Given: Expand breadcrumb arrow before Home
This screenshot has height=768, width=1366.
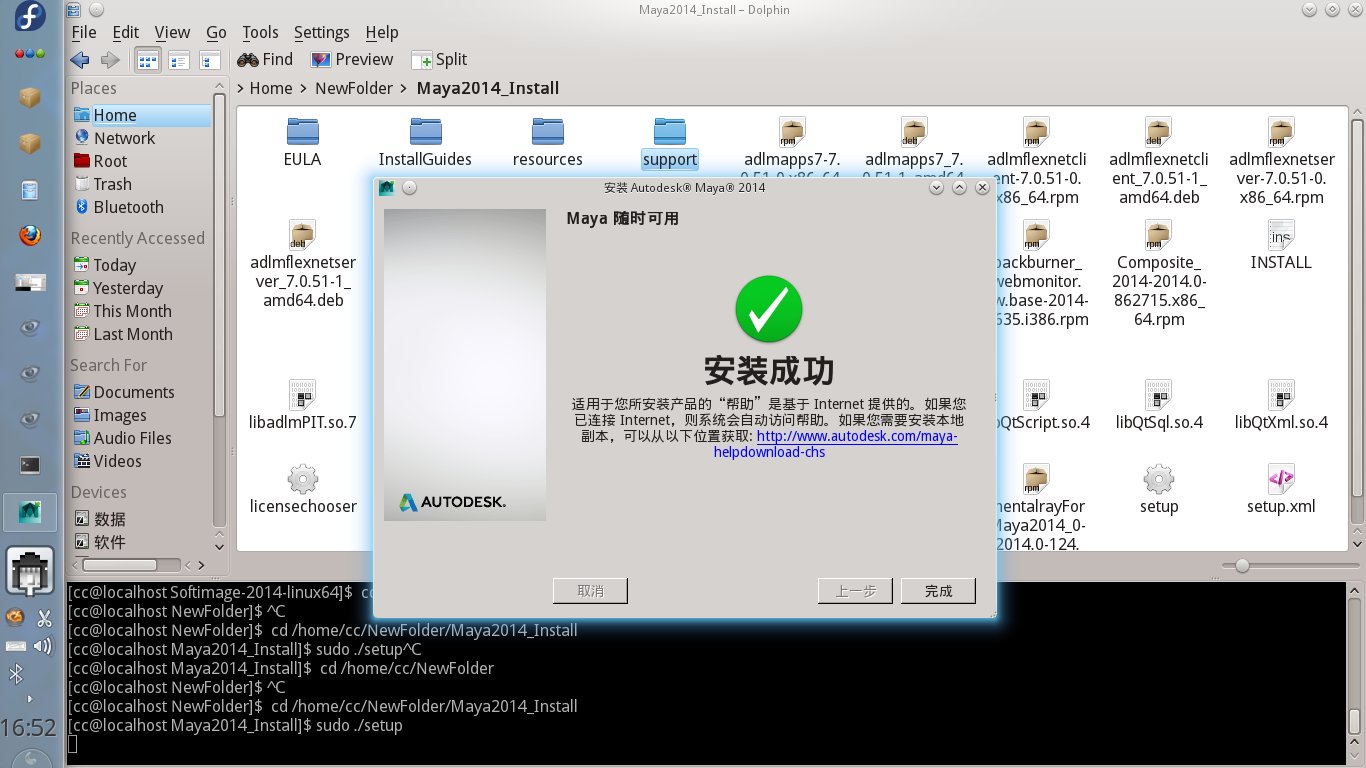Looking at the screenshot, I should click(241, 89).
